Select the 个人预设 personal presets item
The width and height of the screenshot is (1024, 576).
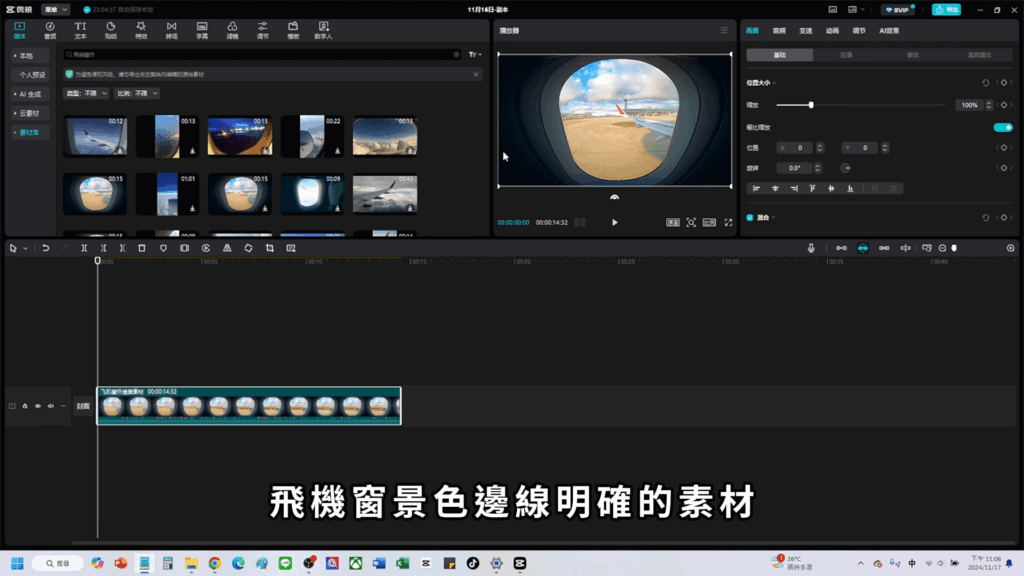click(30, 75)
